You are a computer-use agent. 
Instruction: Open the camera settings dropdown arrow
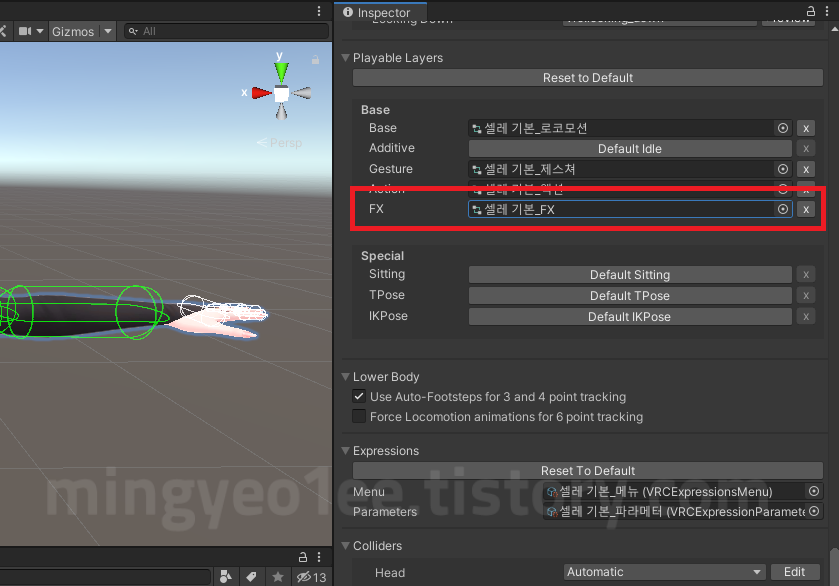(x=40, y=31)
